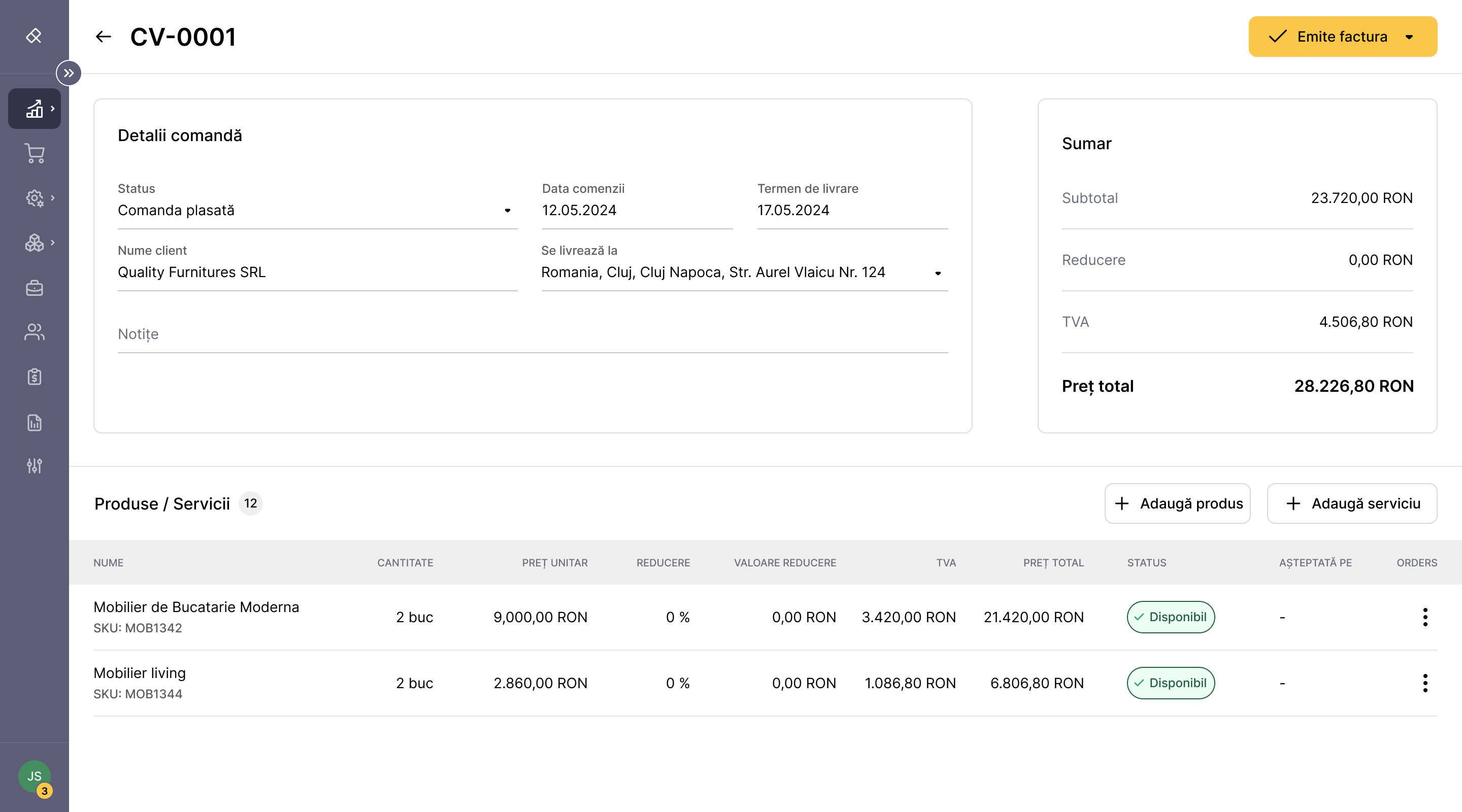Viewport: 1462px width, 812px height.
Task: Click total price 21.420,00 RON
Action: pos(1034,617)
